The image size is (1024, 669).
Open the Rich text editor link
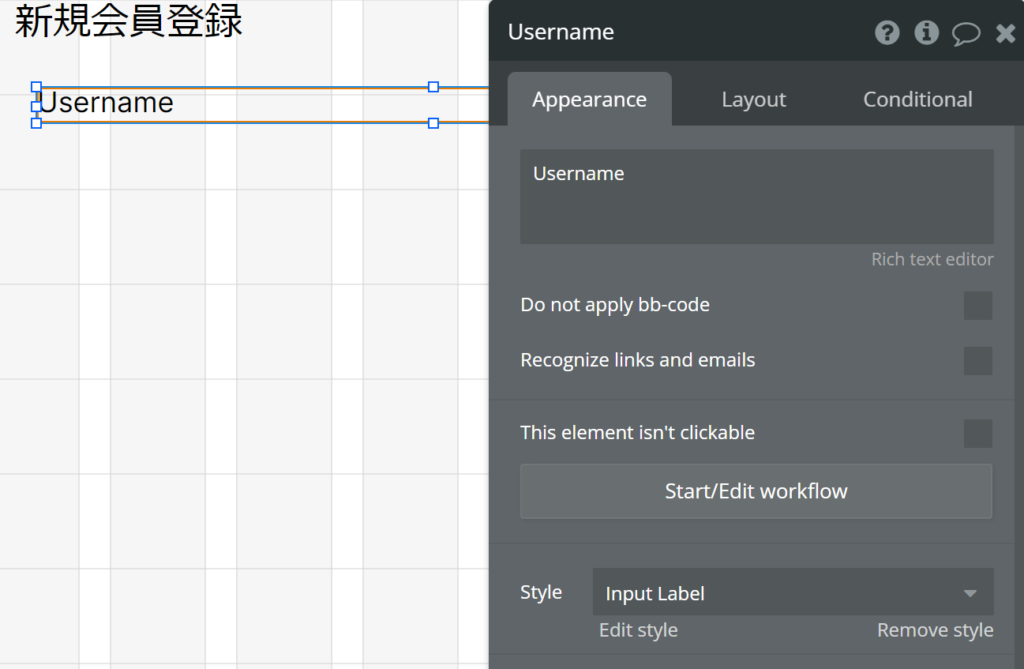(x=932, y=259)
